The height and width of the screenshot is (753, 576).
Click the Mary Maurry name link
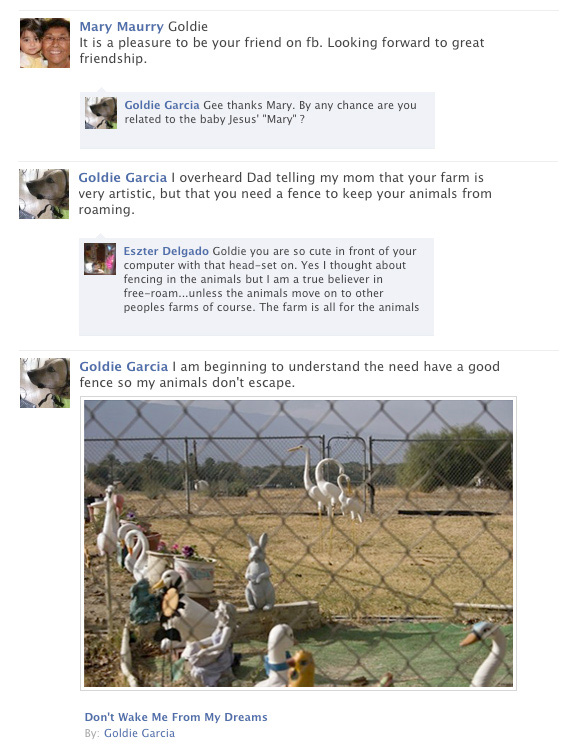121,26
